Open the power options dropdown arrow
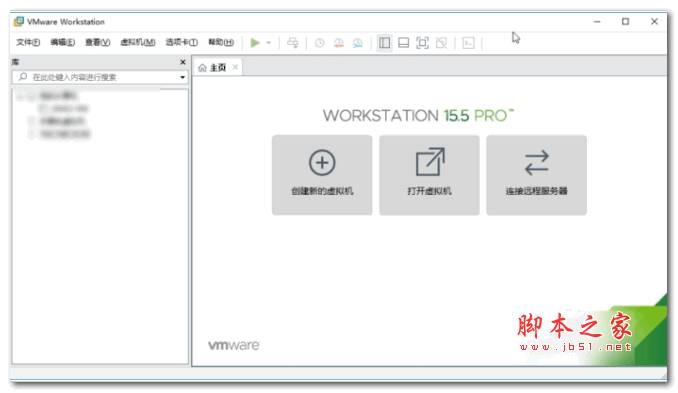The width and height of the screenshot is (678, 393). pos(269,43)
